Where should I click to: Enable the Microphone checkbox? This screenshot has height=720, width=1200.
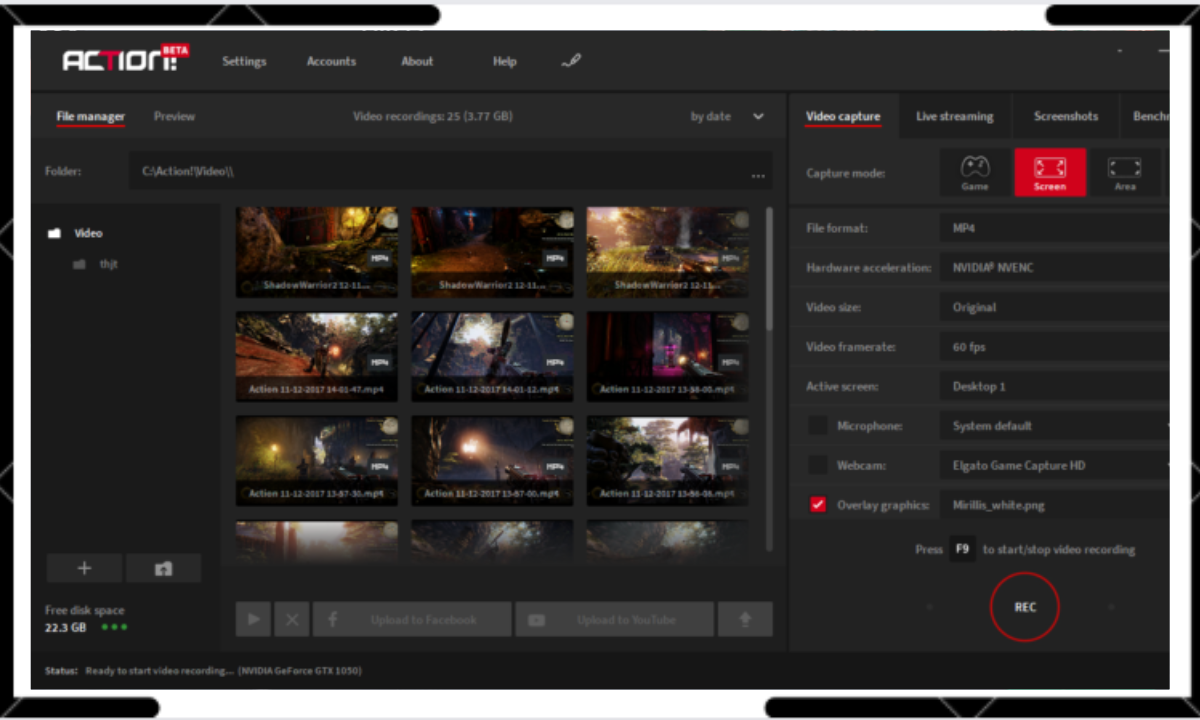pyautogui.click(x=818, y=426)
